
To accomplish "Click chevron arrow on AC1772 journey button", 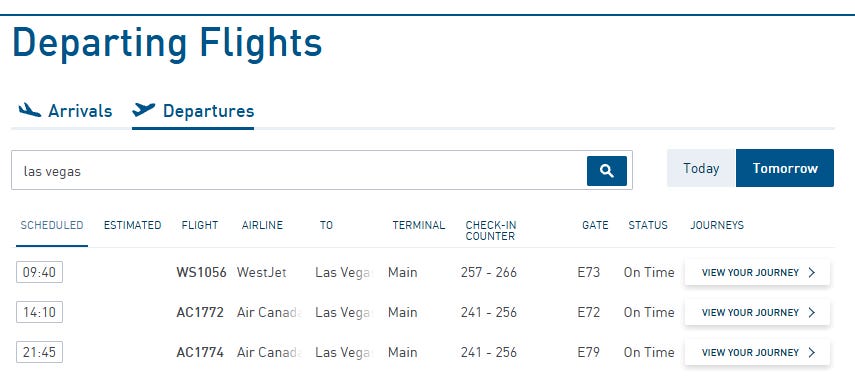I will [811, 312].
